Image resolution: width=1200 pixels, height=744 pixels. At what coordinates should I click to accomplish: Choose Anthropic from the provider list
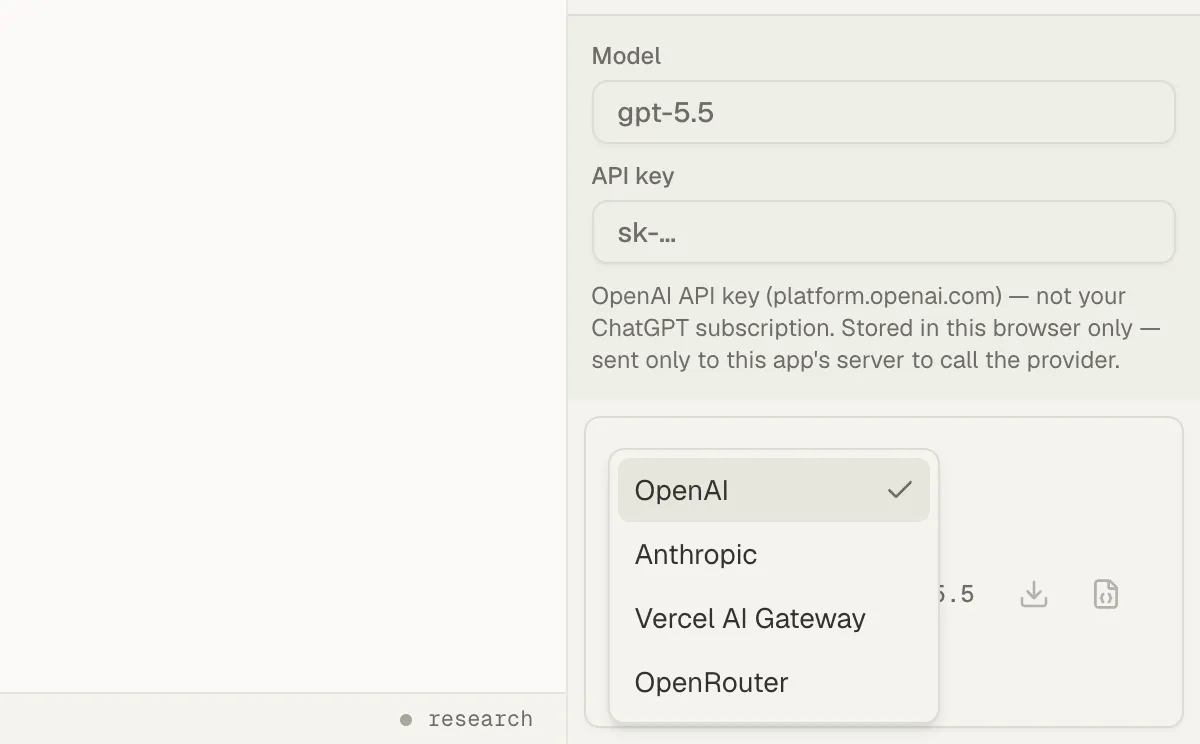pyautogui.click(x=773, y=554)
